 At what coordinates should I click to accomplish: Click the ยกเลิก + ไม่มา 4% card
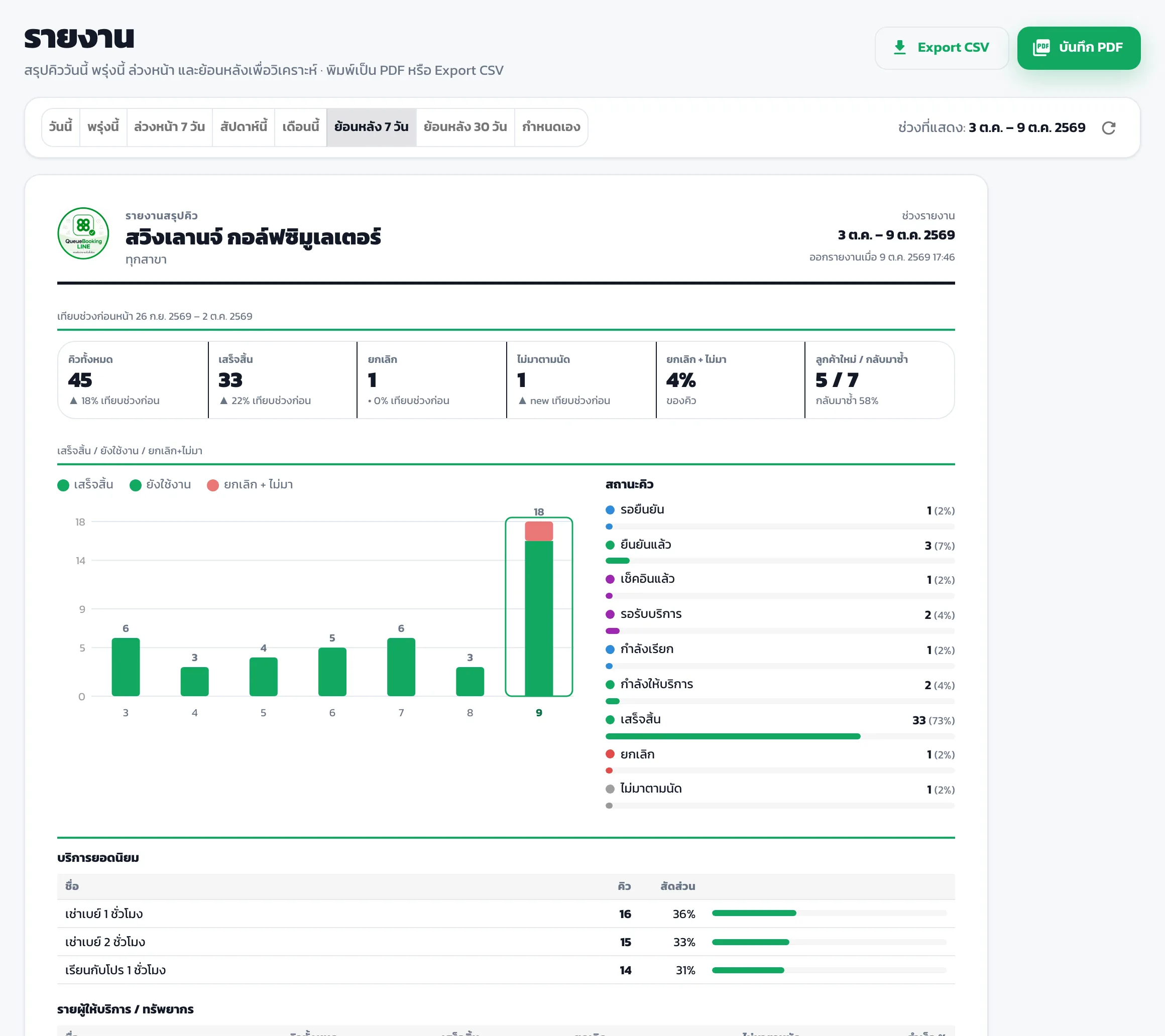pyautogui.click(x=730, y=379)
